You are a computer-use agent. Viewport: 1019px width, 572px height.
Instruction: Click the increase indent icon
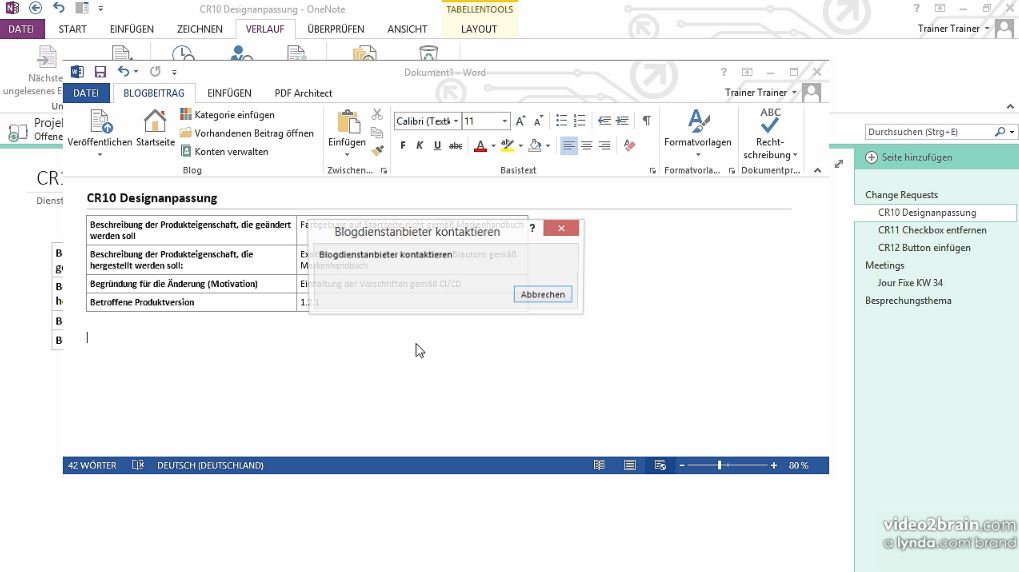pos(623,121)
